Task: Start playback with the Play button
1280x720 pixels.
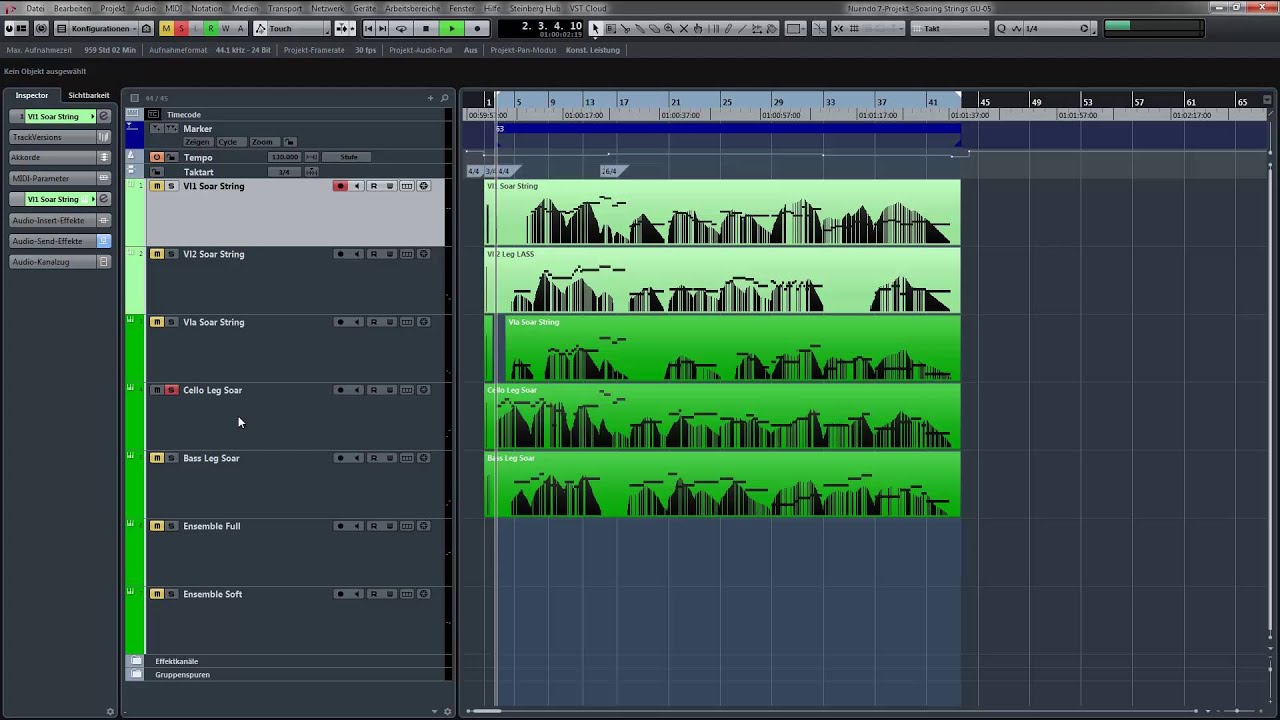Action: pyautogui.click(x=452, y=29)
